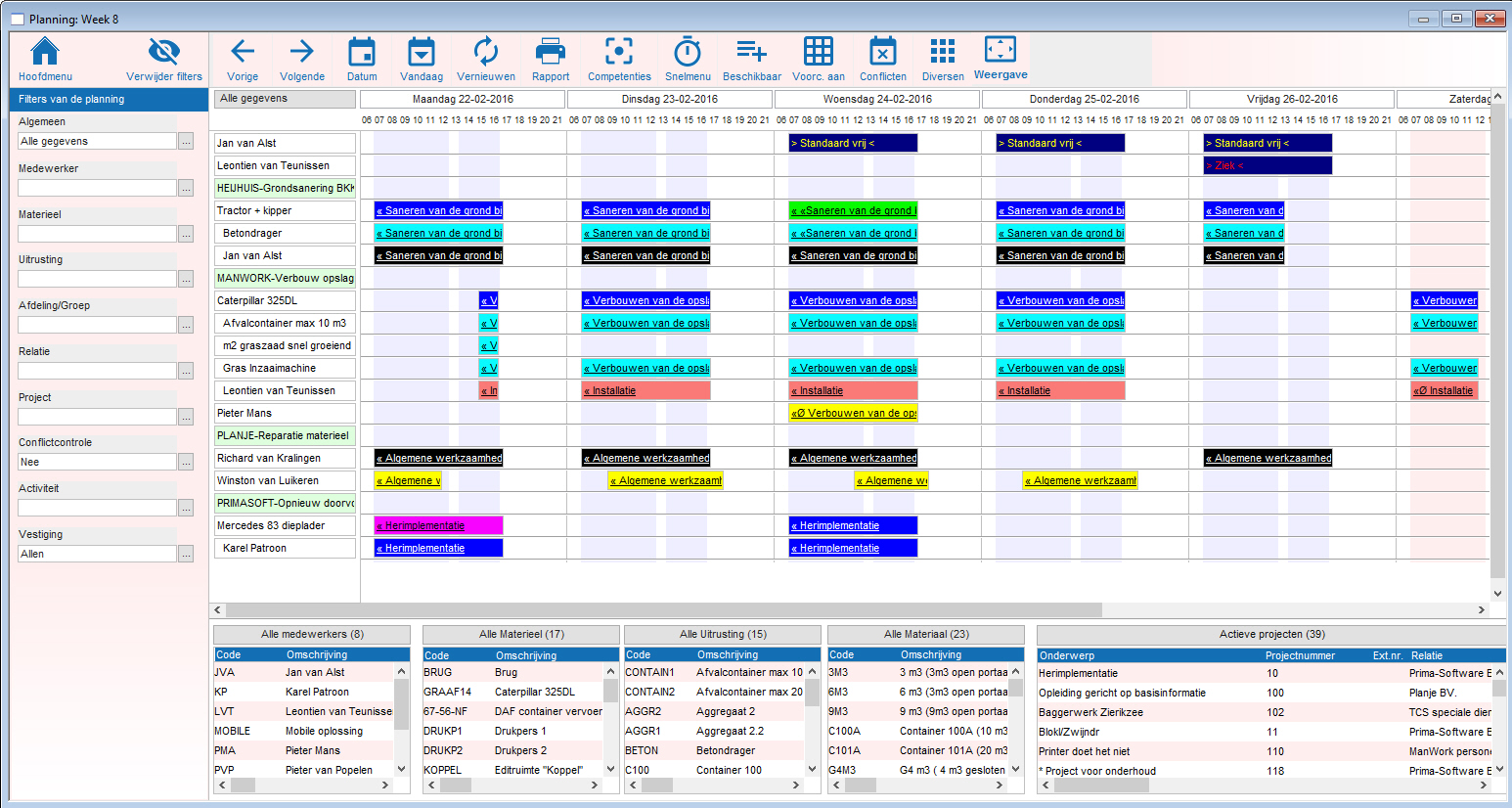Screen dimensions: 1512x808
Task: Open Alle medewerkers (8) panel header
Action: 312,634
